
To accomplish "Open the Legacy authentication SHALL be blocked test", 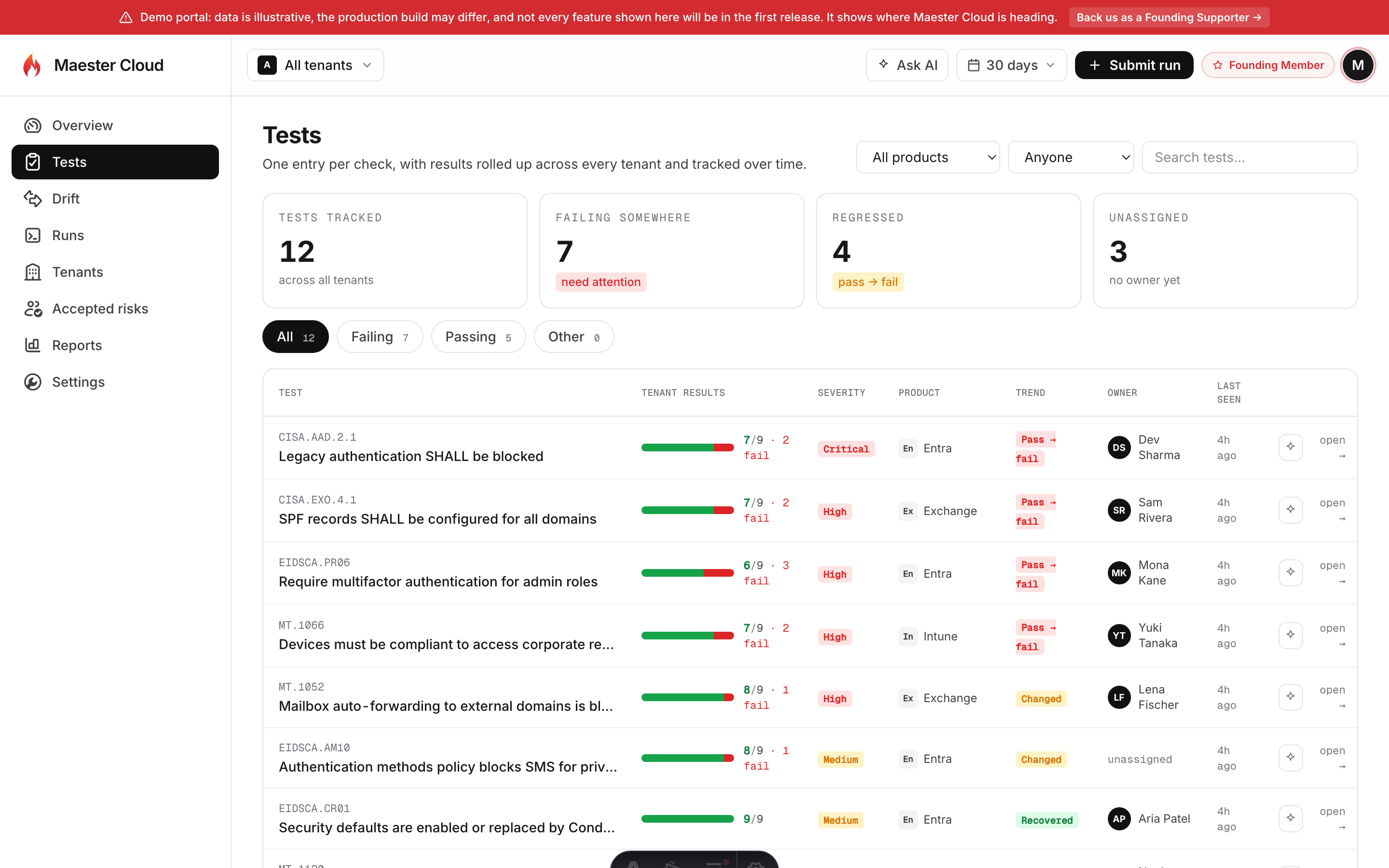I will pos(411,456).
